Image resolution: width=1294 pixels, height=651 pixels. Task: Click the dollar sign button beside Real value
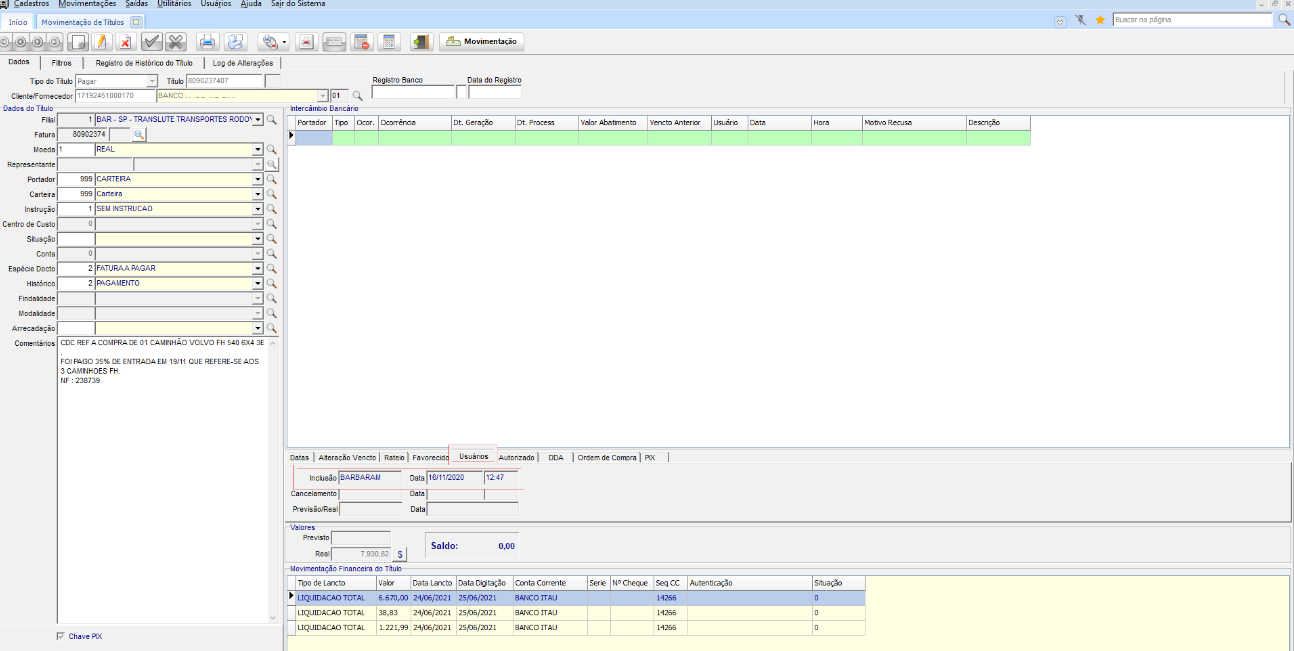pyautogui.click(x=400, y=553)
